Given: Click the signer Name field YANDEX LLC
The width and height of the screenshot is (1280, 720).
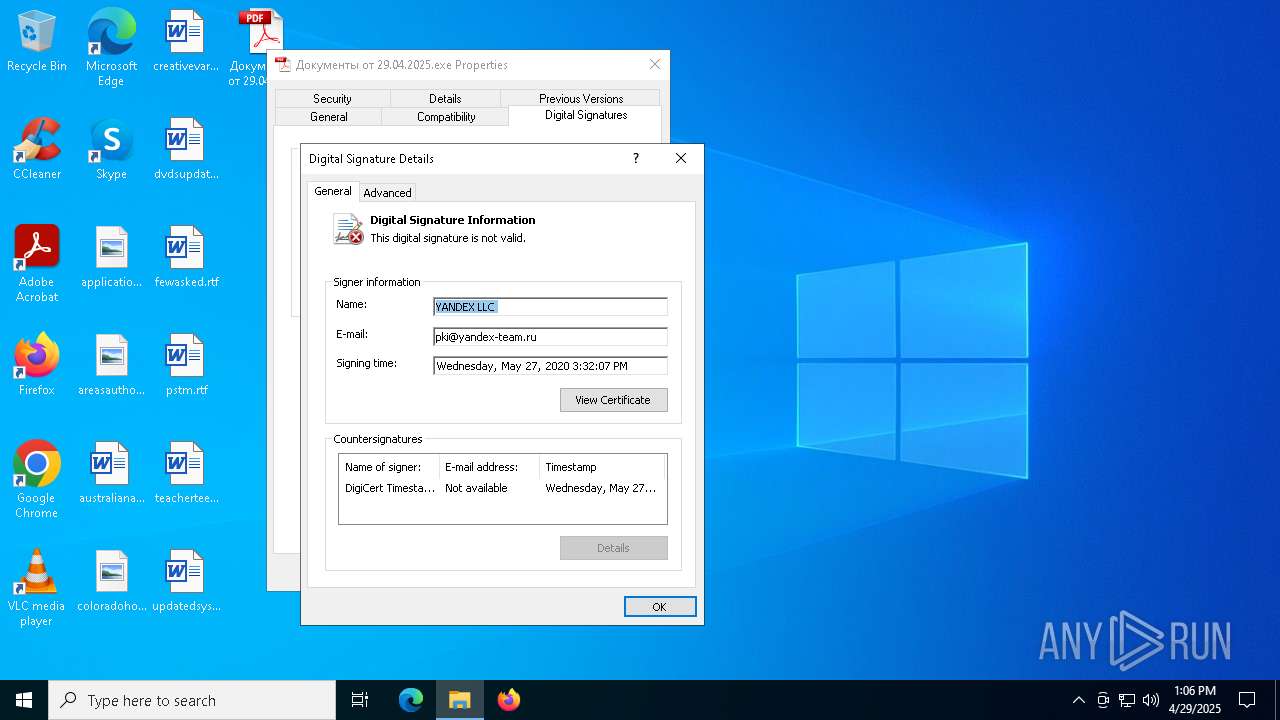Looking at the screenshot, I should point(550,307).
